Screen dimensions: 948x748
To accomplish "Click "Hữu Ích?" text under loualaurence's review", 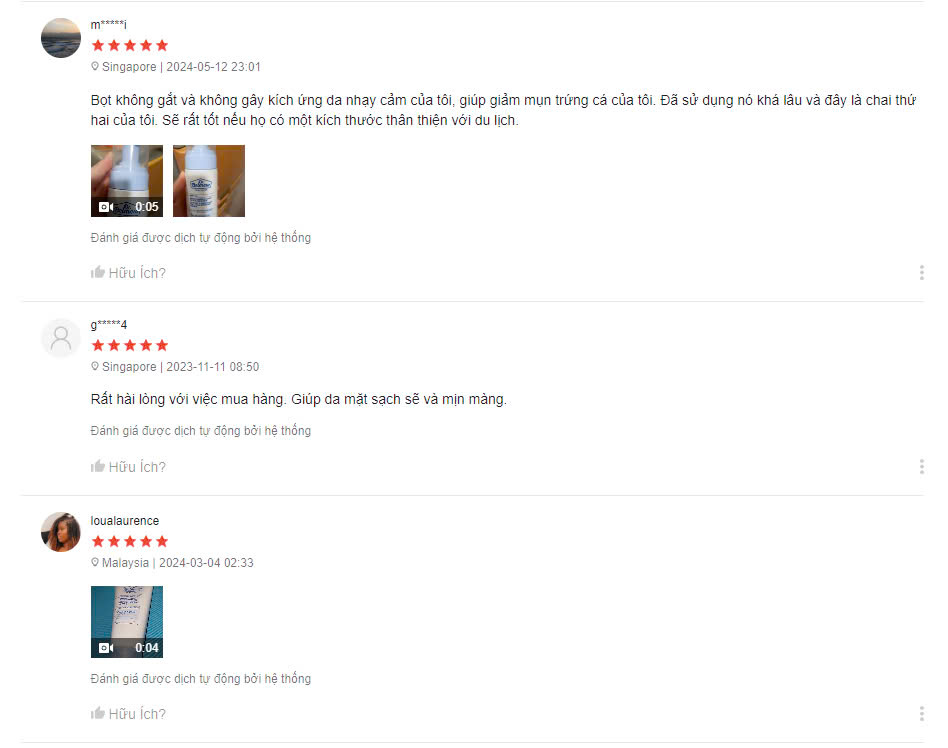I will (137, 714).
